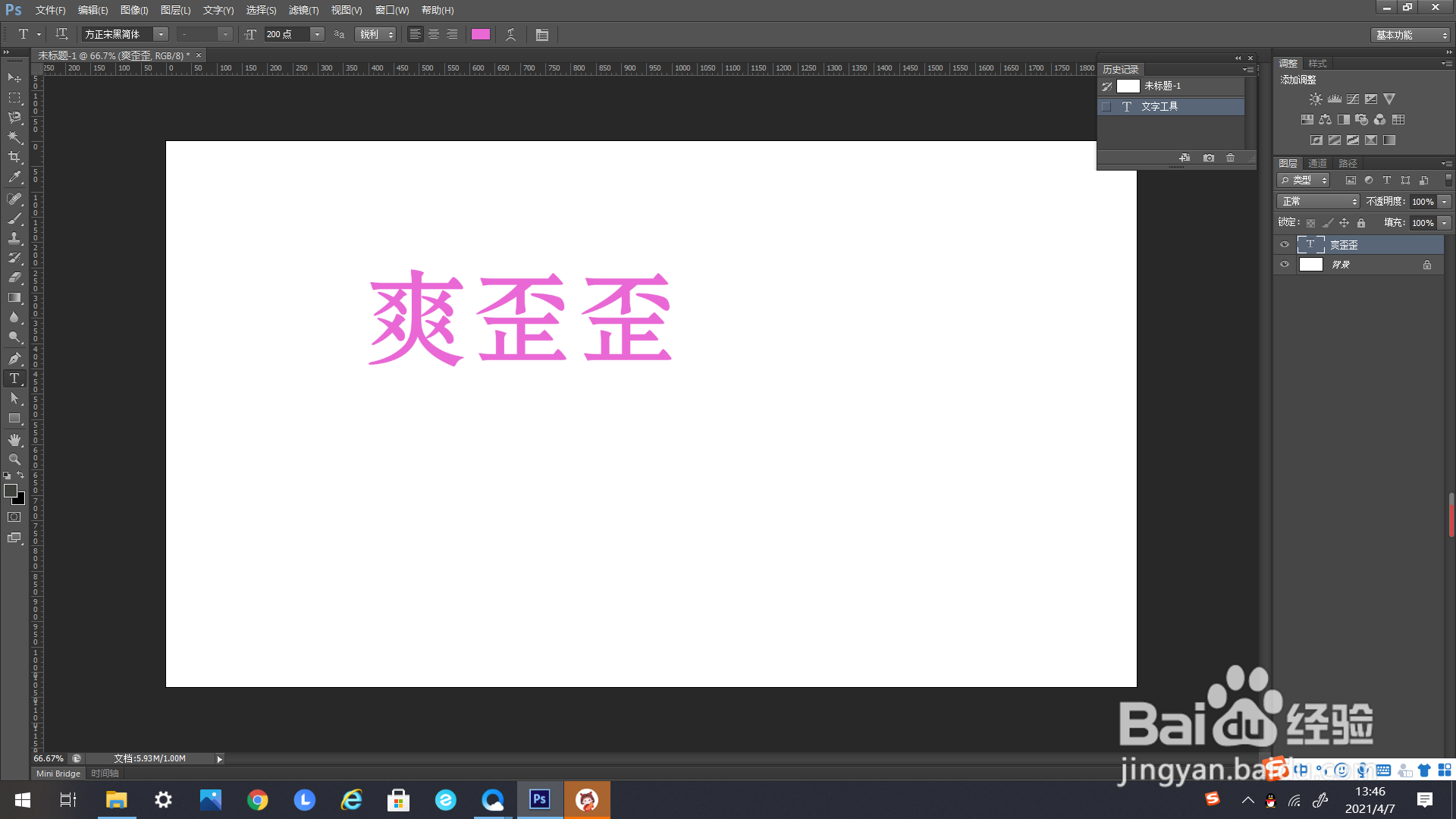This screenshot has width=1456, height=819.
Task: Toggle the 文字工具 history state checkbox
Action: [x=1106, y=107]
